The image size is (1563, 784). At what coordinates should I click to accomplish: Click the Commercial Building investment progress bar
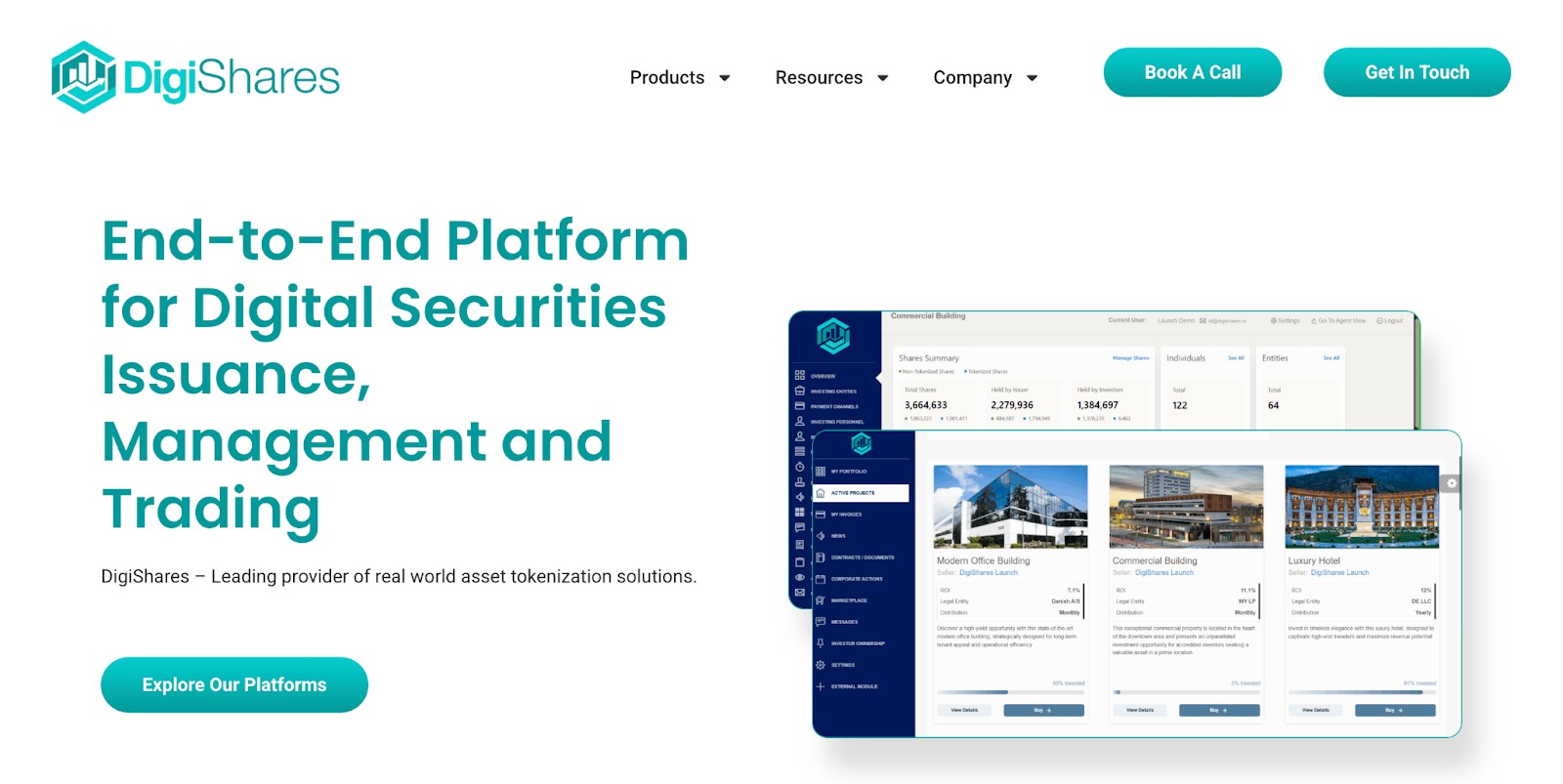1186,692
